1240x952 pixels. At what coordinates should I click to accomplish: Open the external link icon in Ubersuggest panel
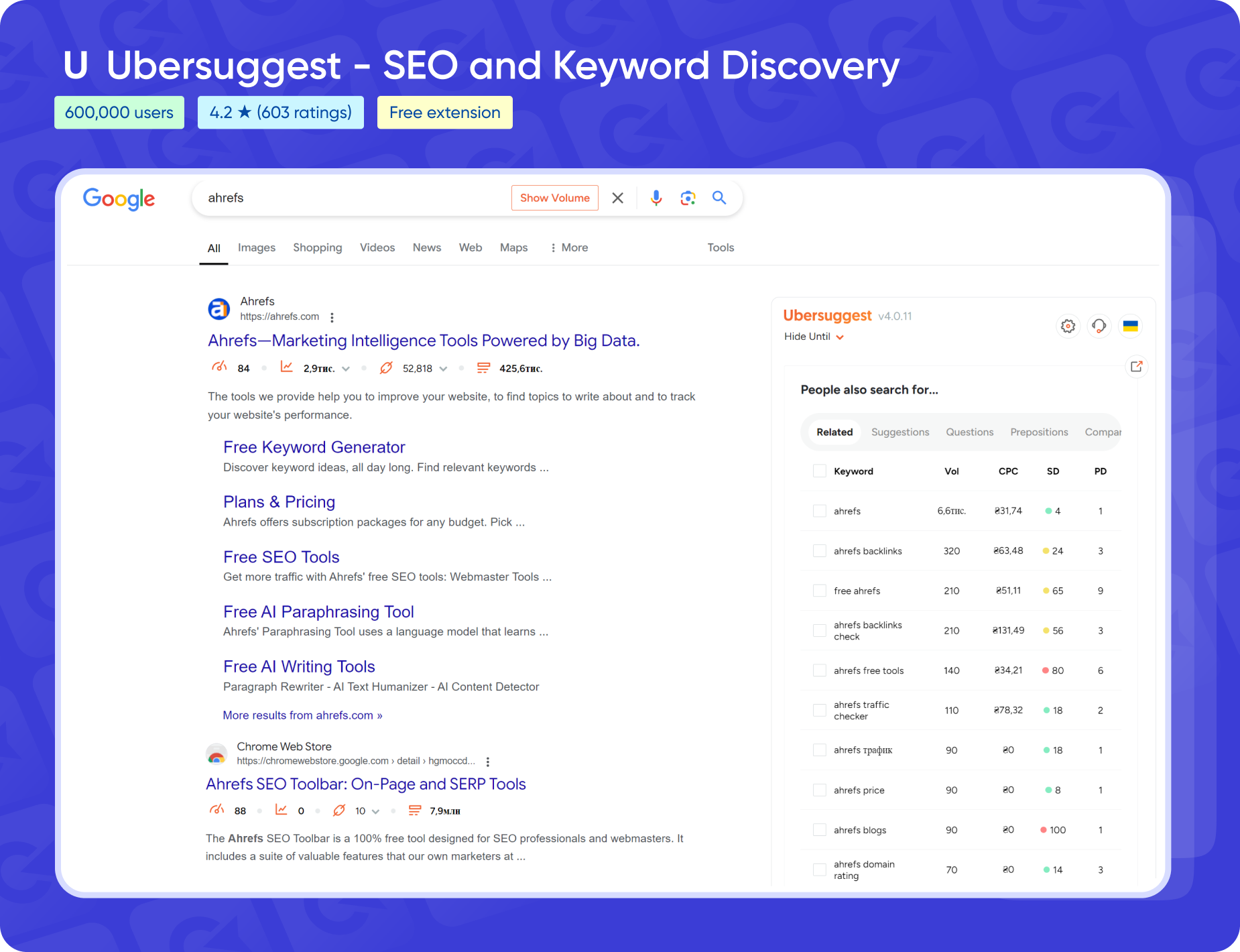(x=1136, y=366)
